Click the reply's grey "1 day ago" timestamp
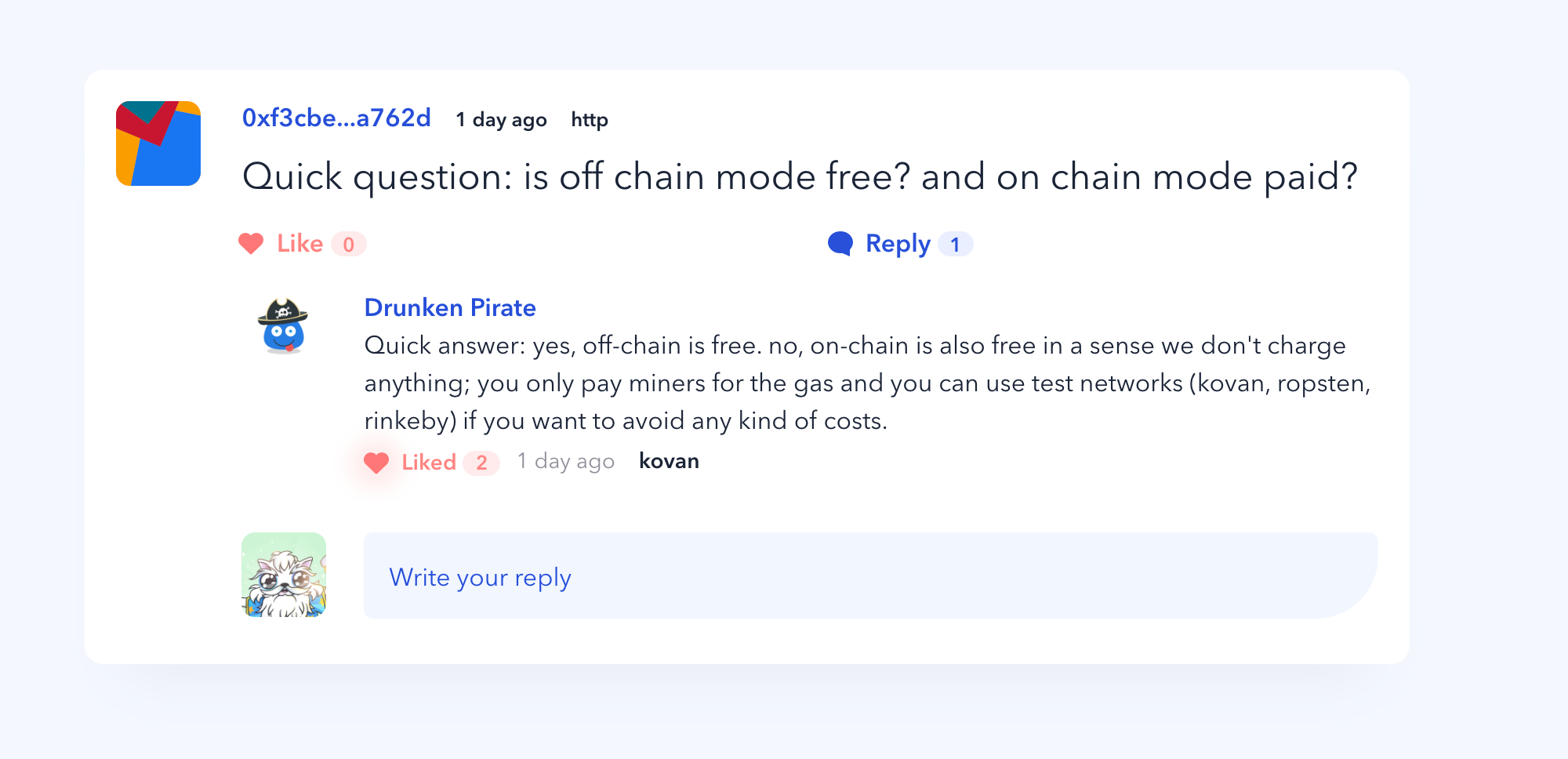The width and height of the screenshot is (1568, 759). pos(566,461)
